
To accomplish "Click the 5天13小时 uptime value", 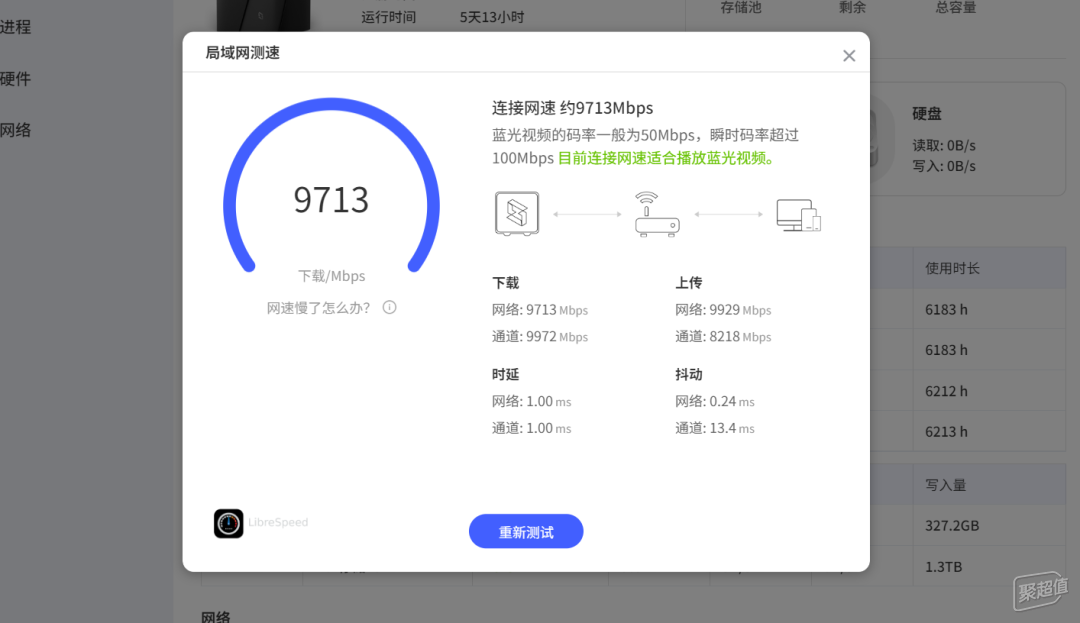I will [492, 17].
